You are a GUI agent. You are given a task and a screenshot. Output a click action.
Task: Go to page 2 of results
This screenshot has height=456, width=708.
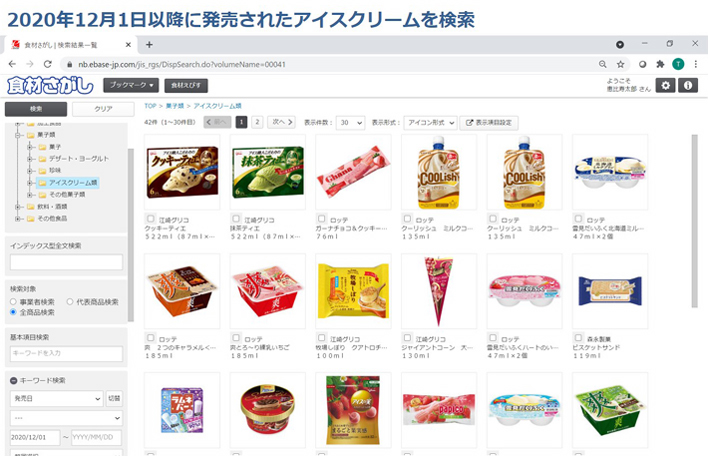pyautogui.click(x=257, y=122)
